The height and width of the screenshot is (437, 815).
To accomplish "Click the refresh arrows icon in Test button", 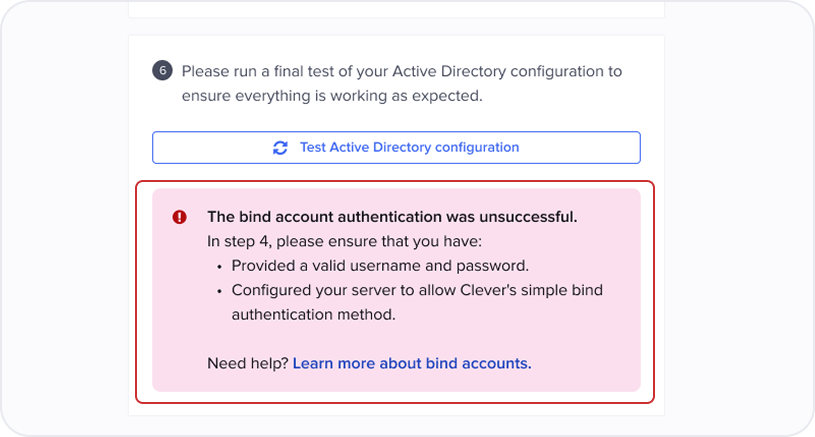I will pyautogui.click(x=280, y=148).
